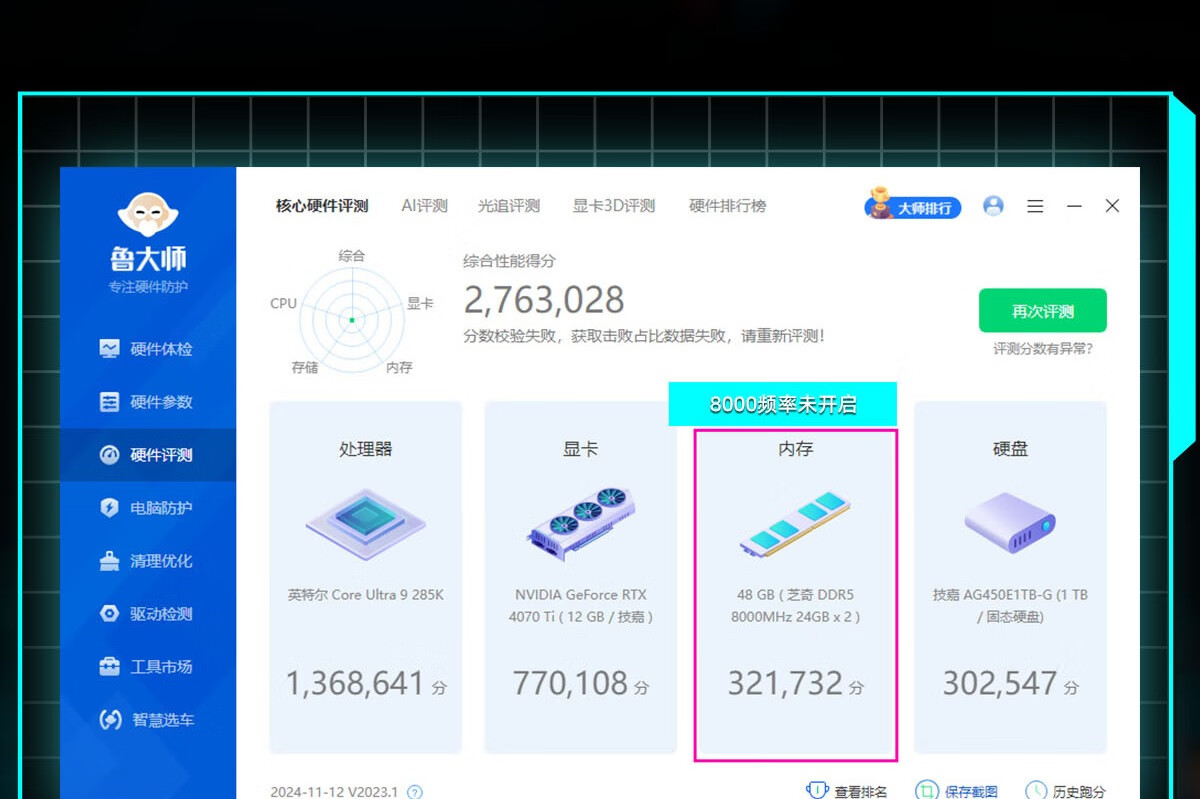This screenshot has width=1200, height=799.
Task: Switch to 光追评测 tab
Action: pyautogui.click(x=508, y=206)
